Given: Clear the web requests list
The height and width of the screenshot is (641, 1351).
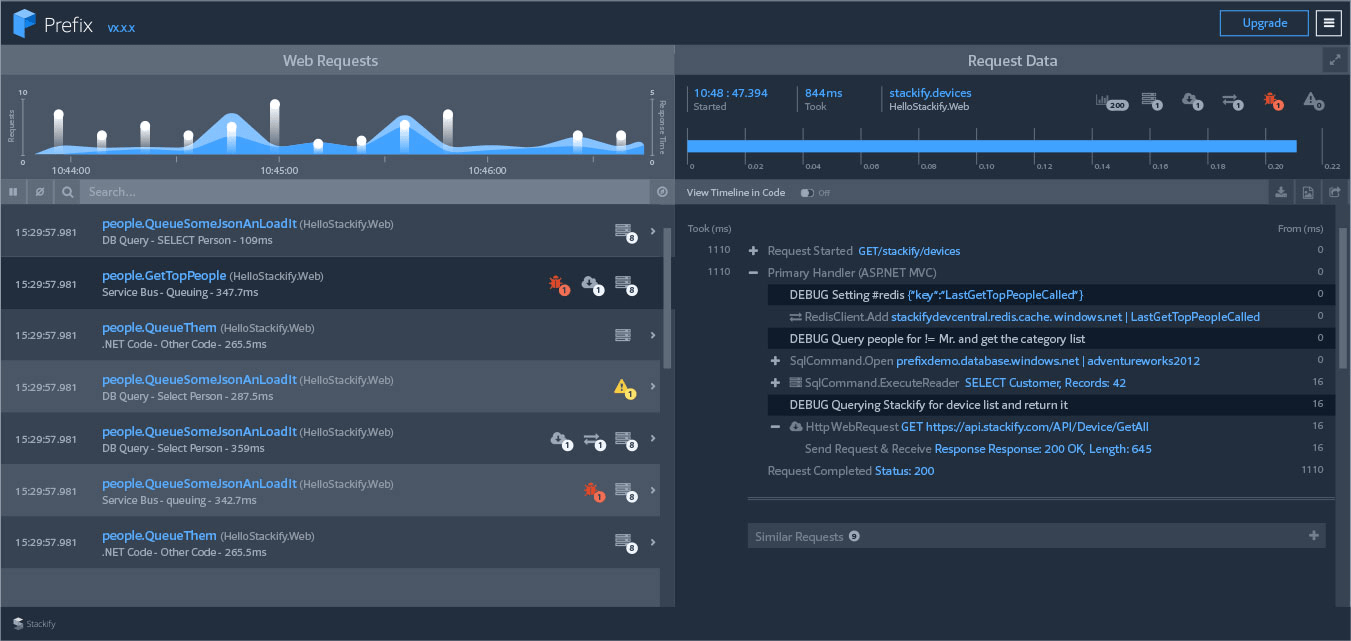Looking at the screenshot, I should pos(40,191).
